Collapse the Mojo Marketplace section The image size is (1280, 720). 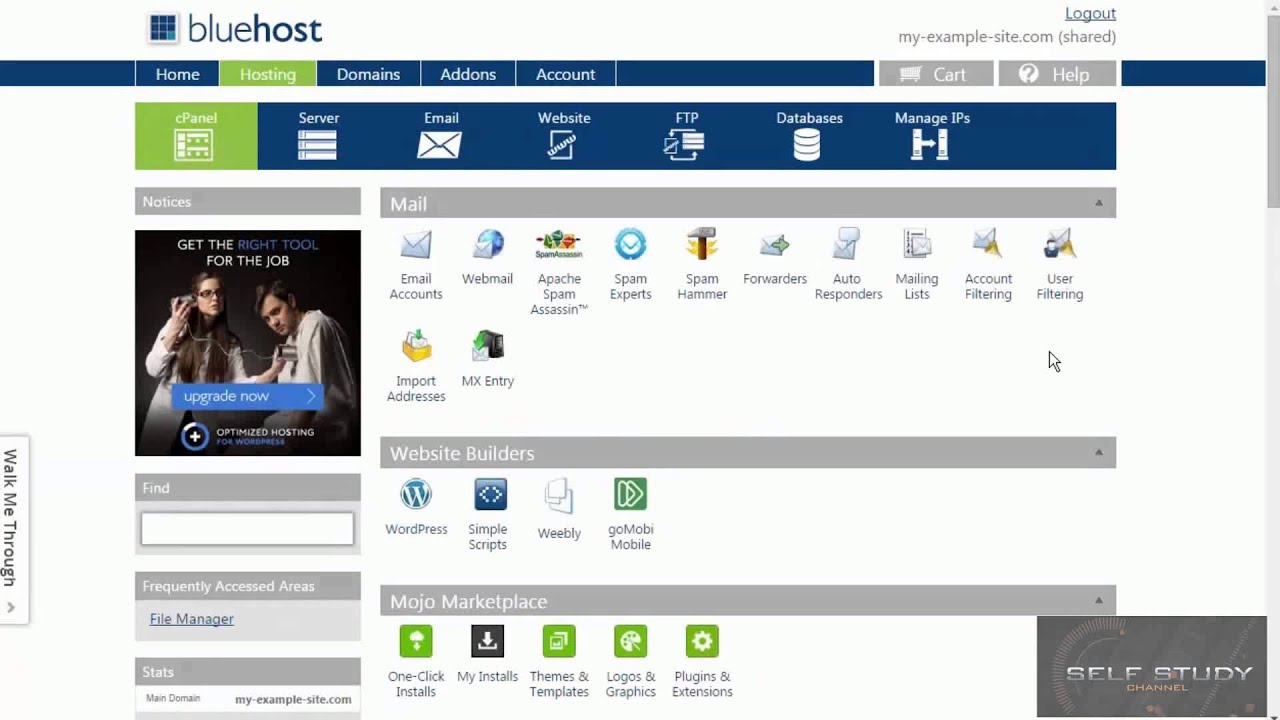pos(1098,600)
